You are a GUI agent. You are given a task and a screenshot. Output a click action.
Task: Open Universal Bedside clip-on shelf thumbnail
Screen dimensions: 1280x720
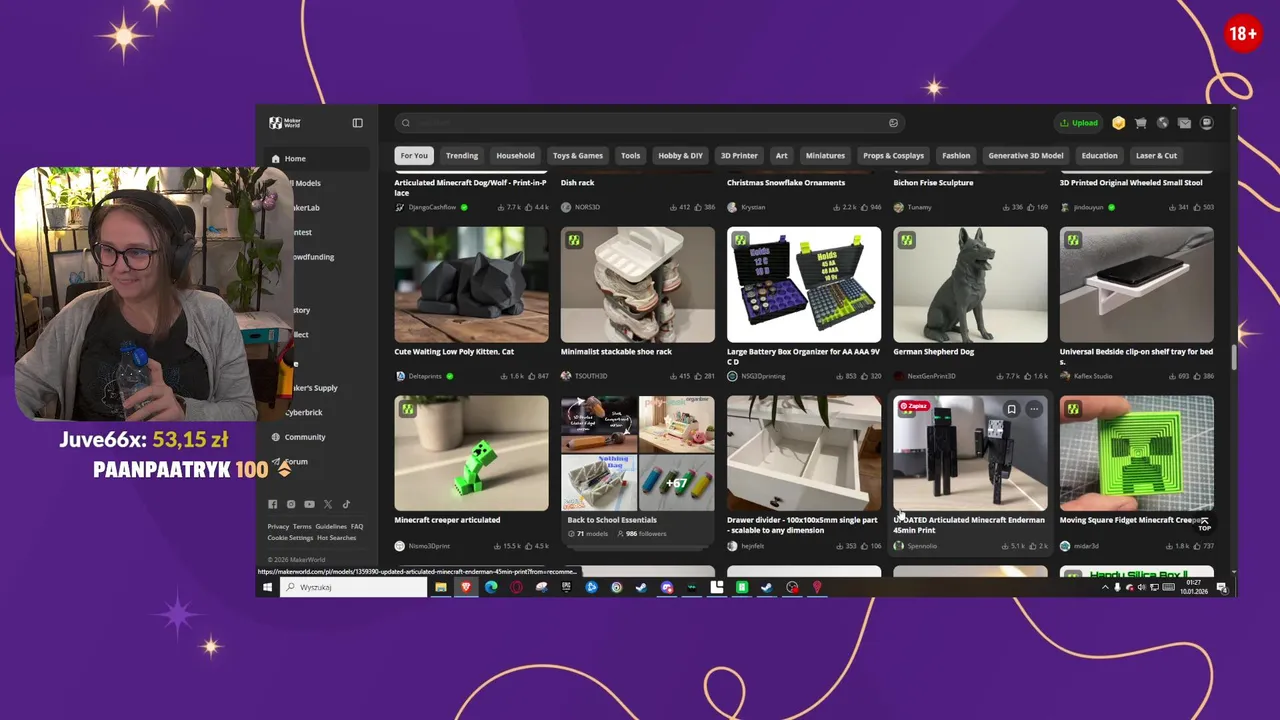[x=1137, y=285]
